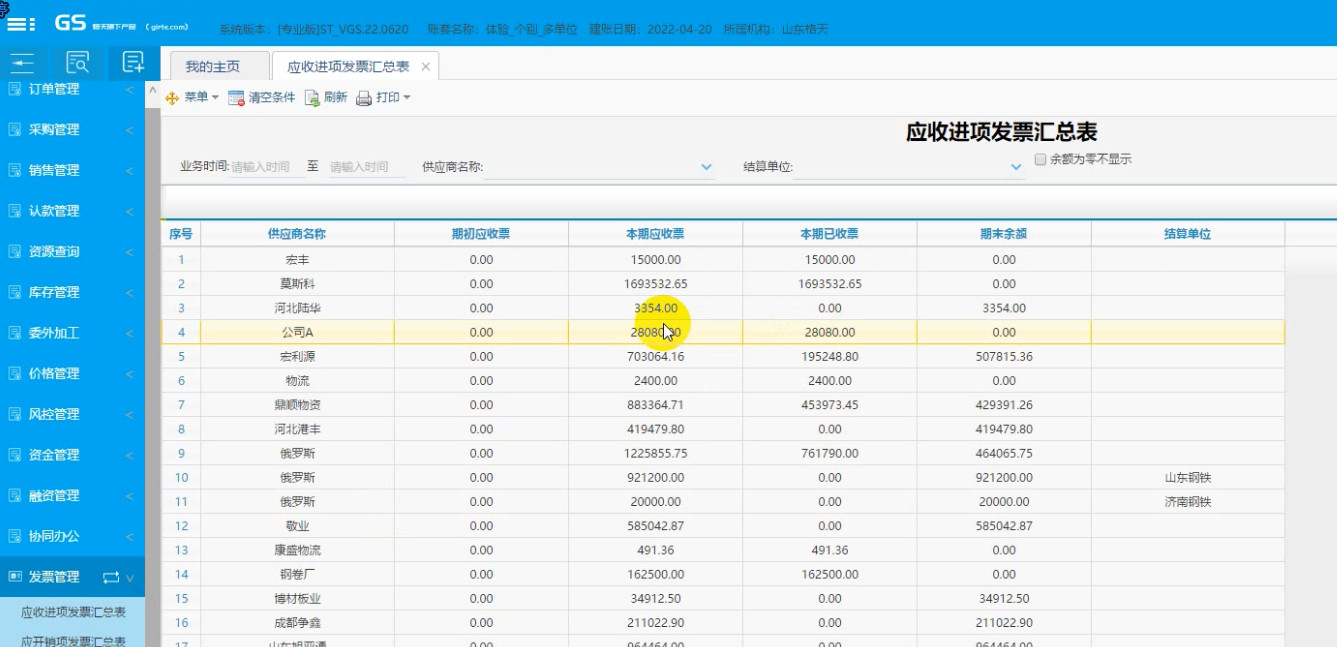Select the 康盛物流 supplier cell
This screenshot has width=1337, height=647.
point(297,550)
